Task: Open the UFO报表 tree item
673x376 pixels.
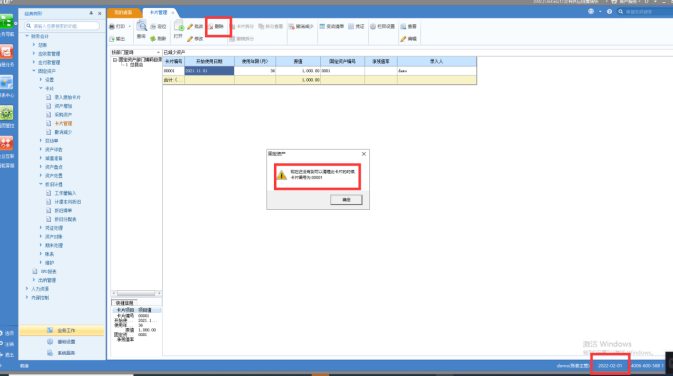Action: (x=48, y=271)
